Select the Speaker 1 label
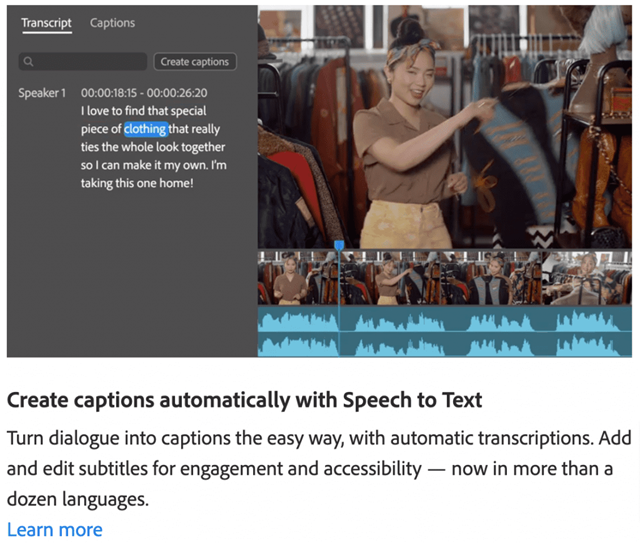640x543 pixels. [x=42, y=93]
